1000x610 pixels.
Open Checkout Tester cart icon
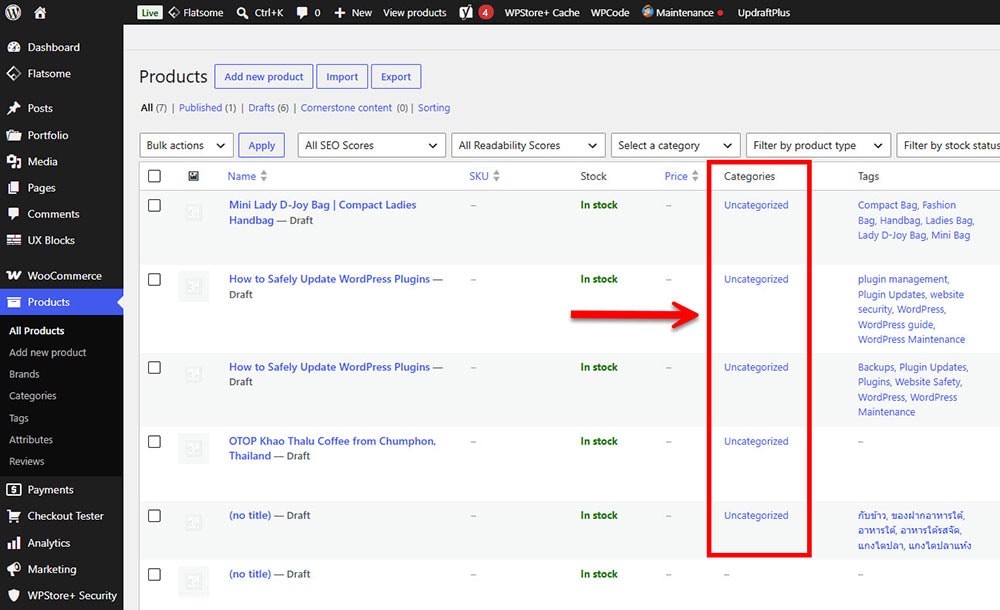coord(13,516)
